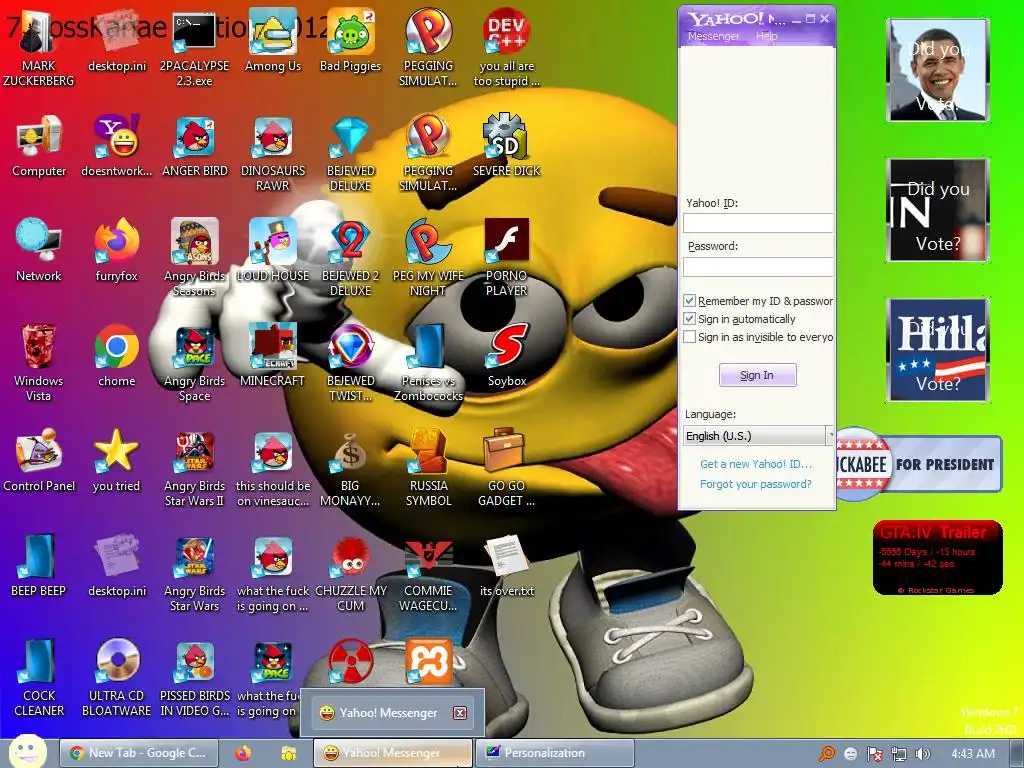Click the 4:43 AM taskbar clock
The image size is (1024, 768).
click(x=973, y=754)
